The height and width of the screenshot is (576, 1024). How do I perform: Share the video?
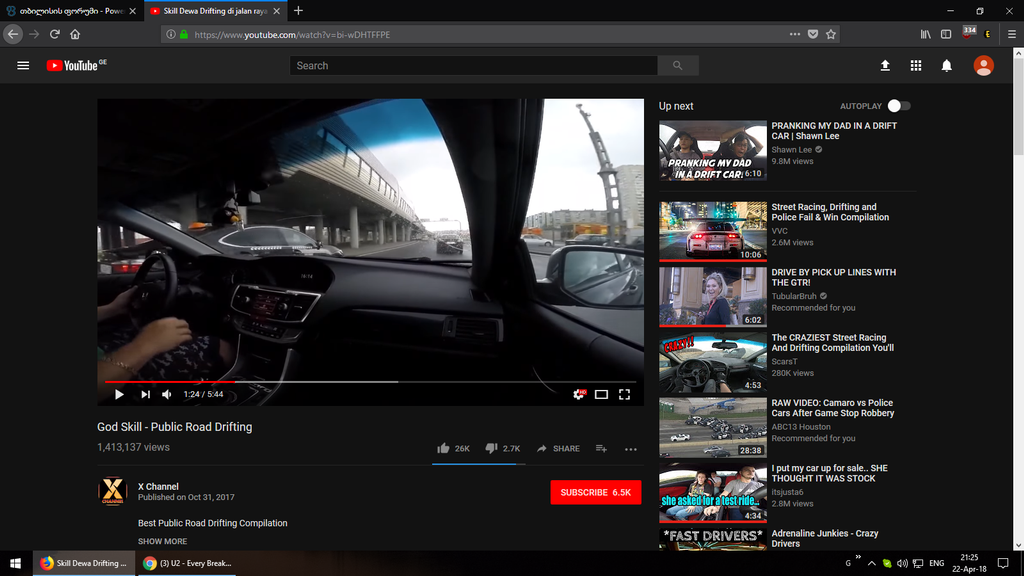pos(558,449)
